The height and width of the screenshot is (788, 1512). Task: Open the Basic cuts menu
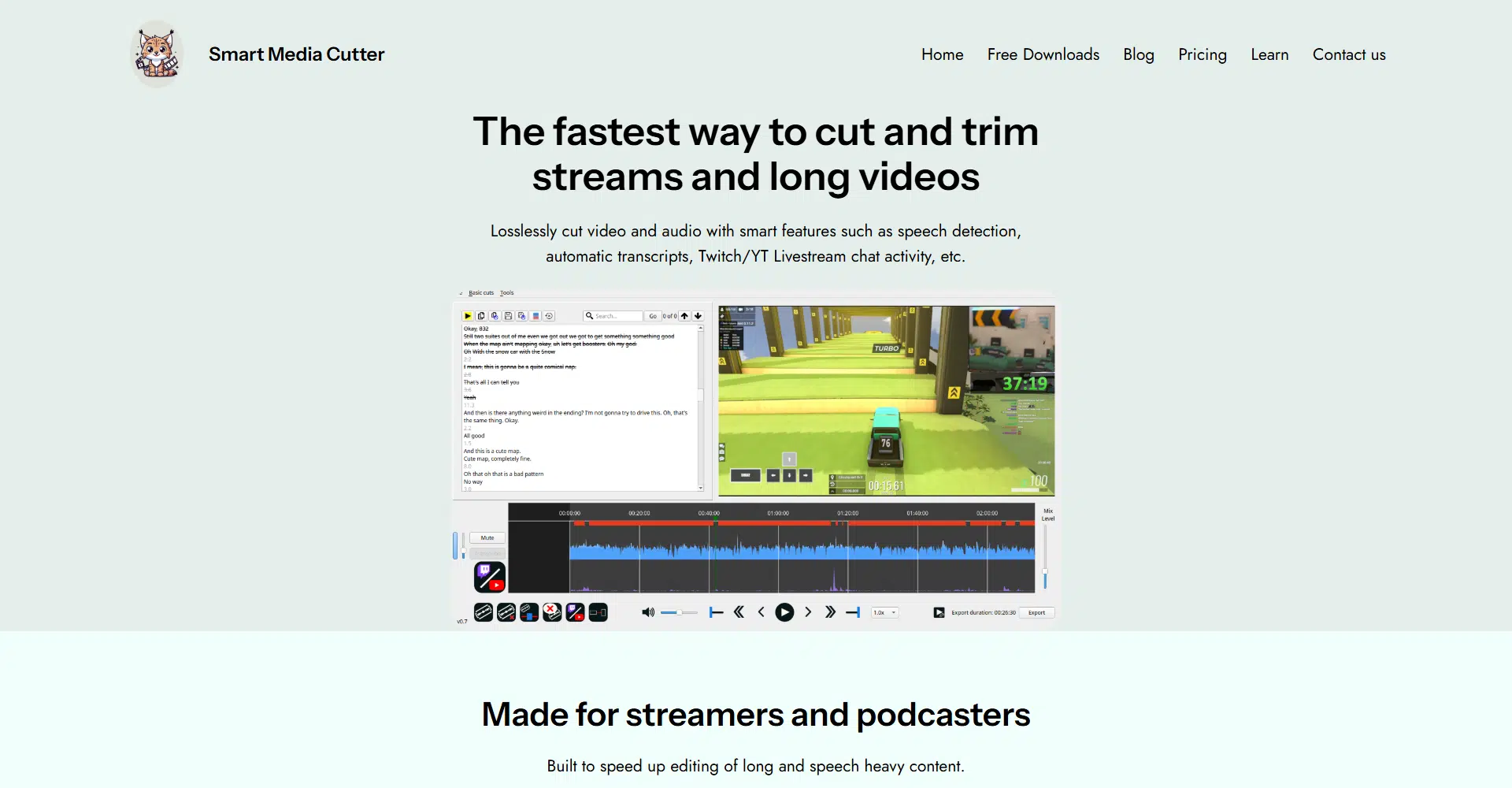point(481,293)
